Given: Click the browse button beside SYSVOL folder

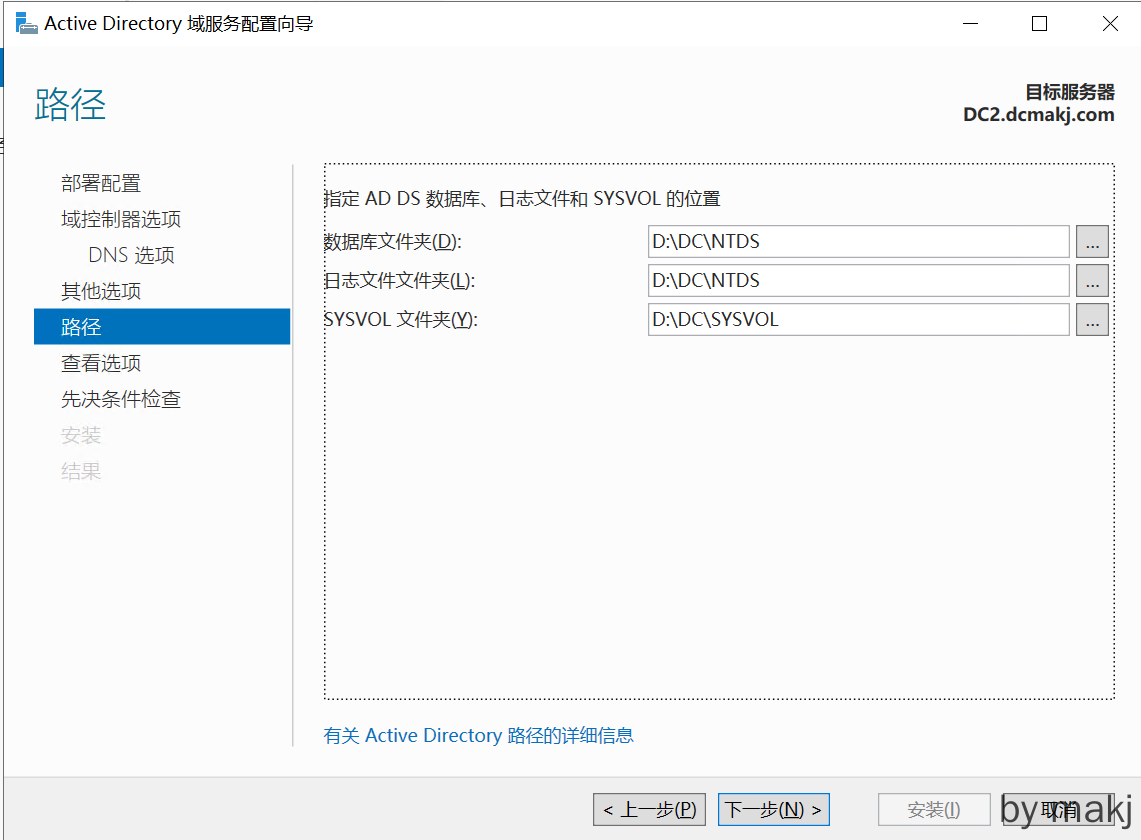Looking at the screenshot, I should [x=1092, y=320].
